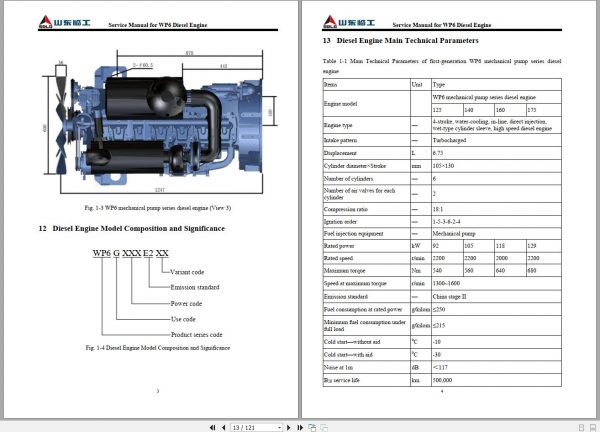600x432 pixels.
Task: Open the page number dropdown arrow
Action: click(x=279, y=427)
